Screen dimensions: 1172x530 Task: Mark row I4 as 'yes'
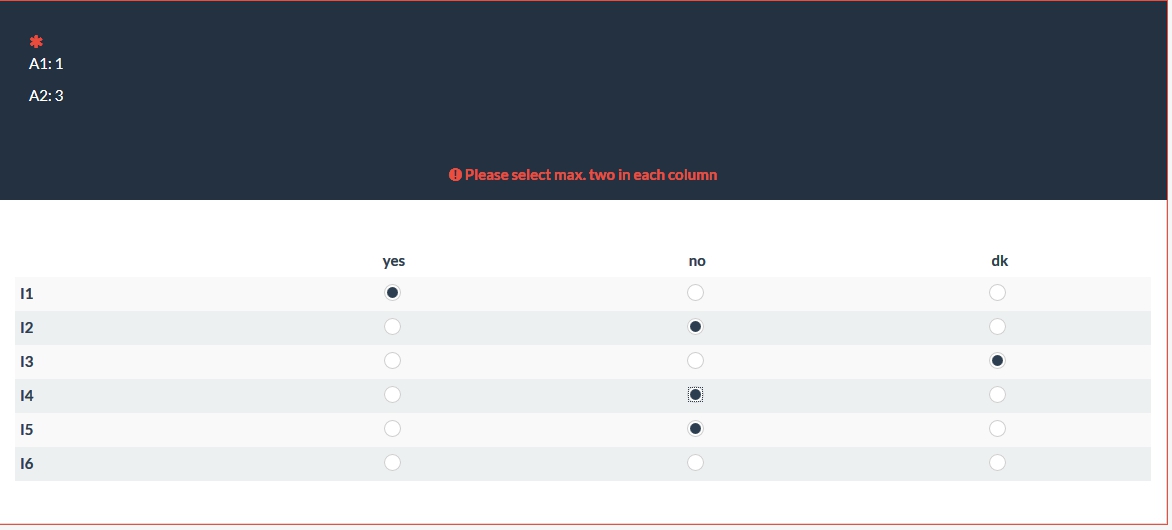coord(393,395)
